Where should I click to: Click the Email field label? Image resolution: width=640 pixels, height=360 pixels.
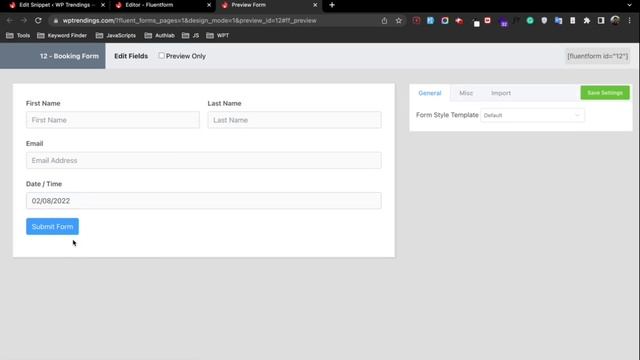34,144
